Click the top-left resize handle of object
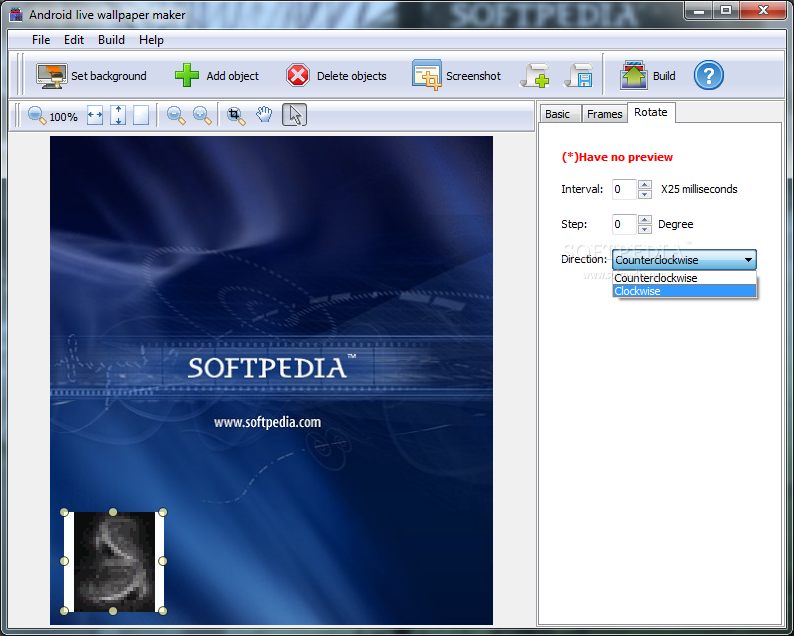Image resolution: width=794 pixels, height=636 pixels. click(64, 512)
